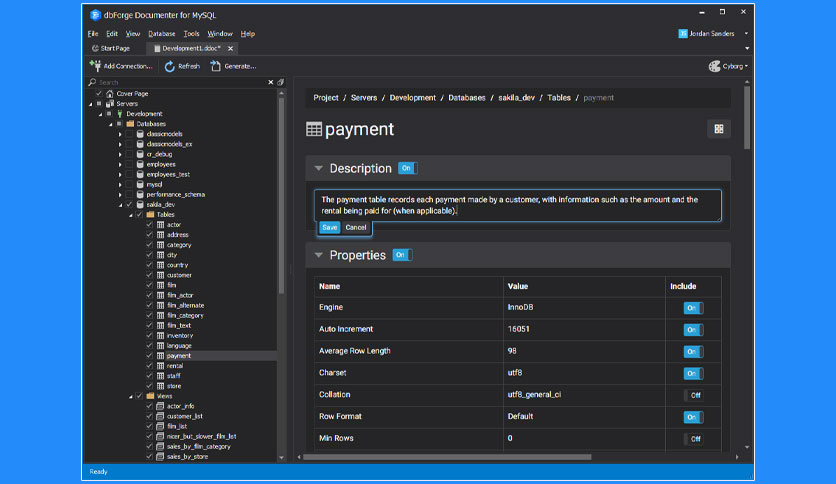The width and height of the screenshot is (836, 484).
Task: Collapse the Properties section triangle
Action: point(318,255)
